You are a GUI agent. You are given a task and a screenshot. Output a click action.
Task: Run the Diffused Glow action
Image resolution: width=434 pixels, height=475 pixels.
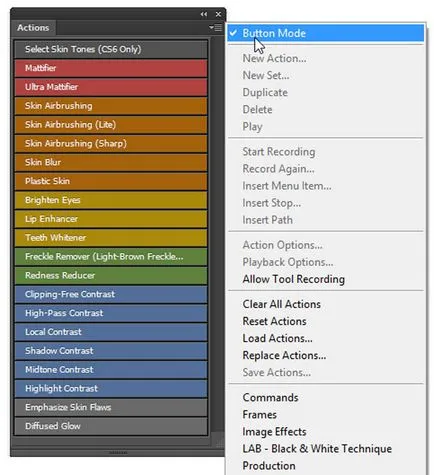click(111, 426)
